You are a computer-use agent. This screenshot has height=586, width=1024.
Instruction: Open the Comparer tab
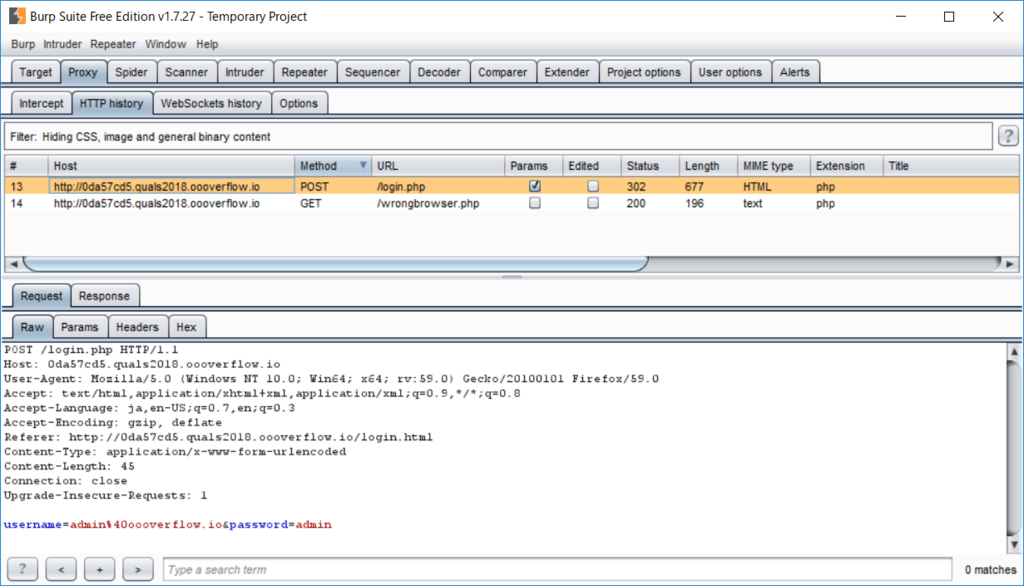[x=502, y=72]
